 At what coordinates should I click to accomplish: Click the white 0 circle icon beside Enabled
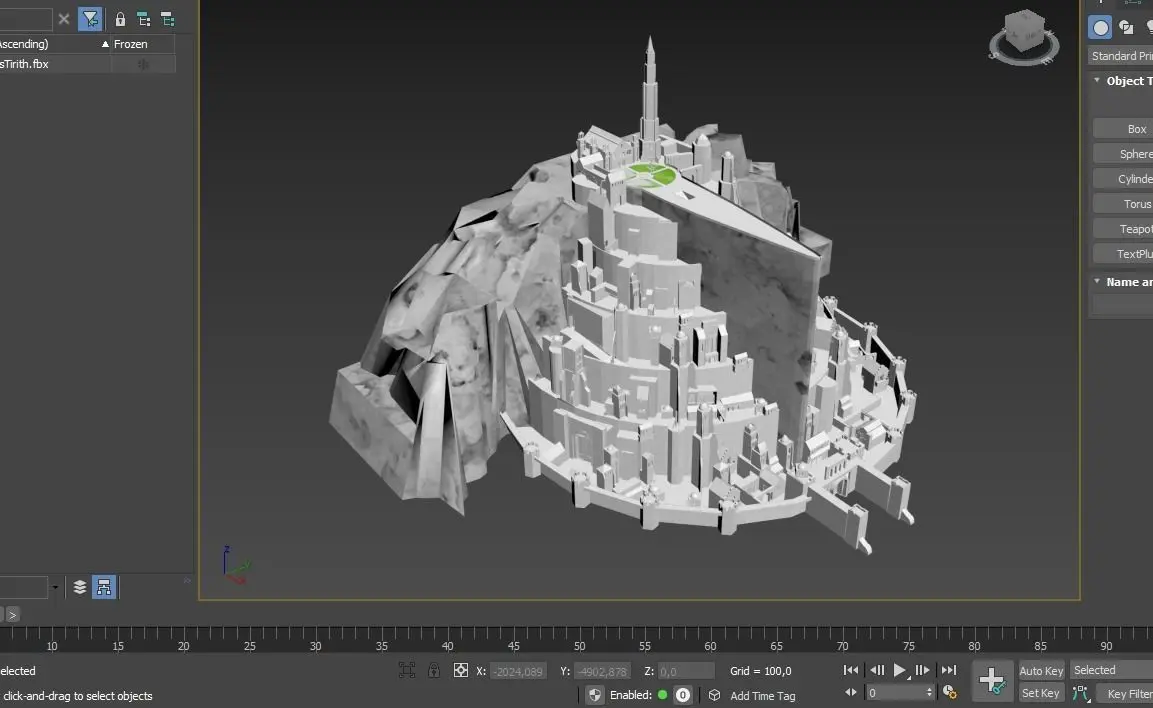[682, 695]
